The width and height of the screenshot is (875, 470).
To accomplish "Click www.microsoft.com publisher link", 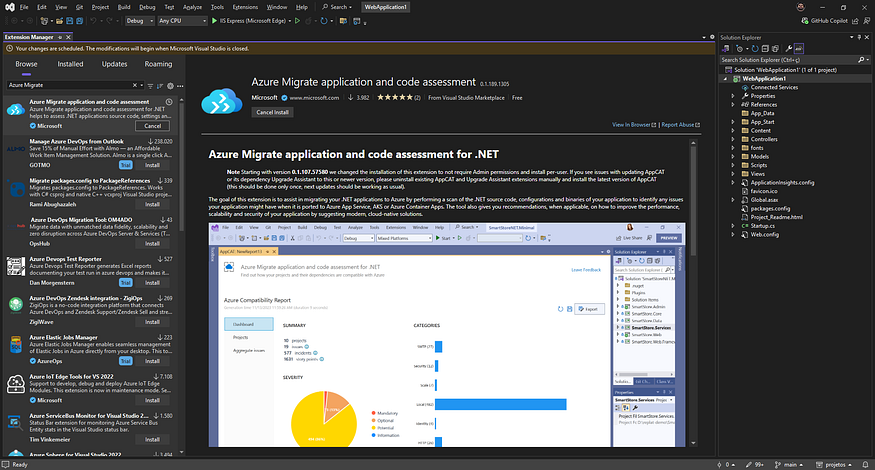I will (x=314, y=98).
